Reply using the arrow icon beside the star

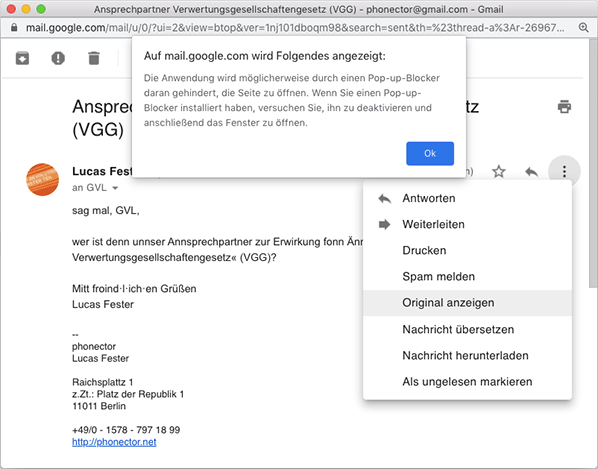[x=531, y=172]
